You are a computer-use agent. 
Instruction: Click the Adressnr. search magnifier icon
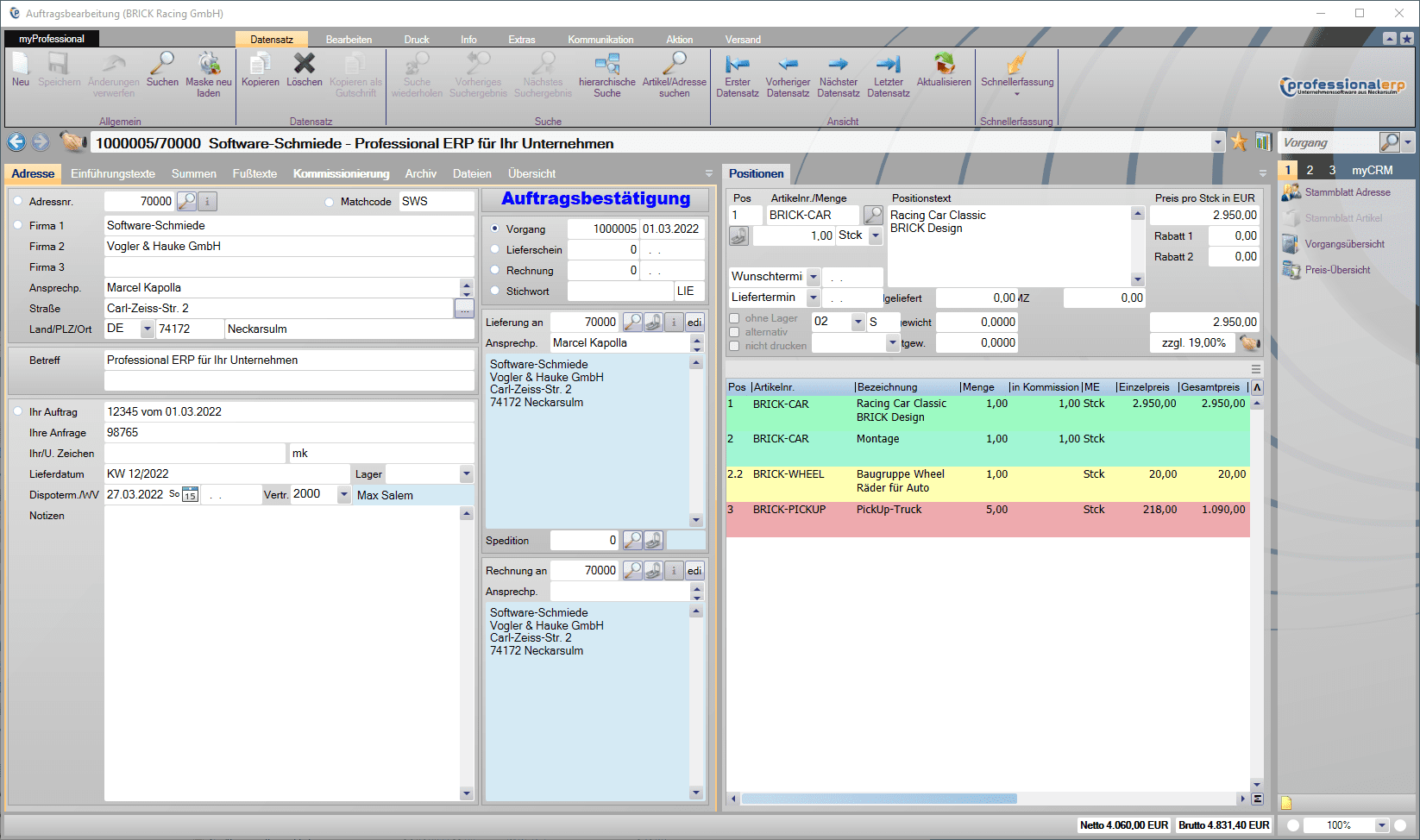[x=186, y=201]
